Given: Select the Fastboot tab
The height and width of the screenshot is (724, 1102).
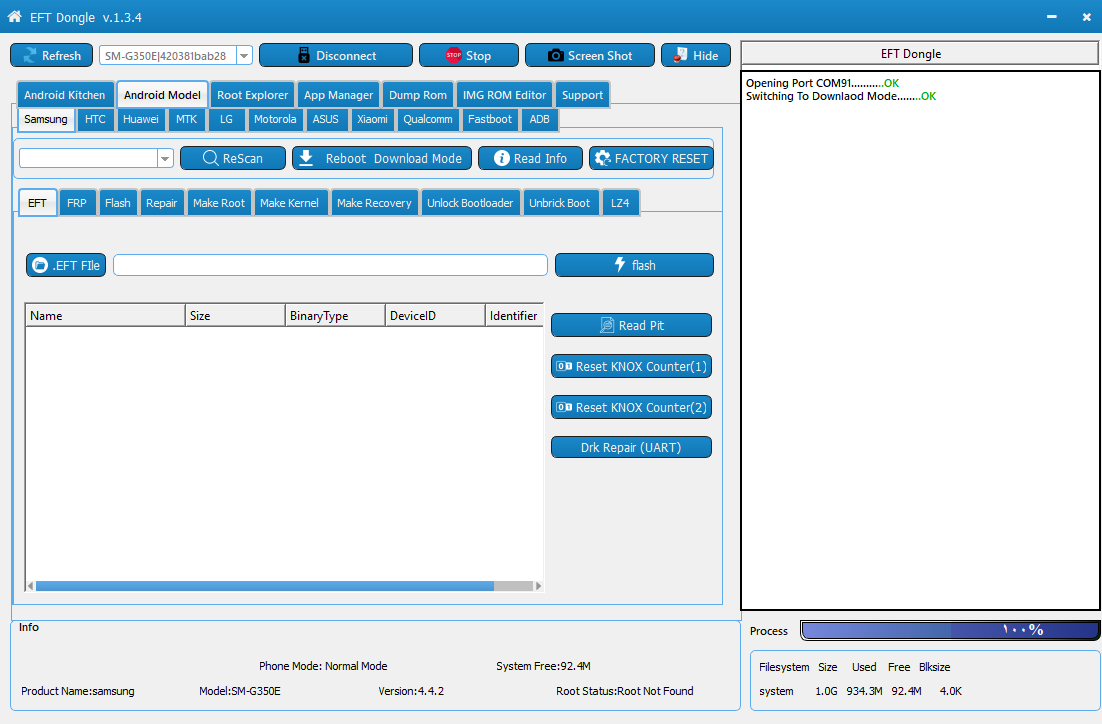Looking at the screenshot, I should tap(490, 119).
